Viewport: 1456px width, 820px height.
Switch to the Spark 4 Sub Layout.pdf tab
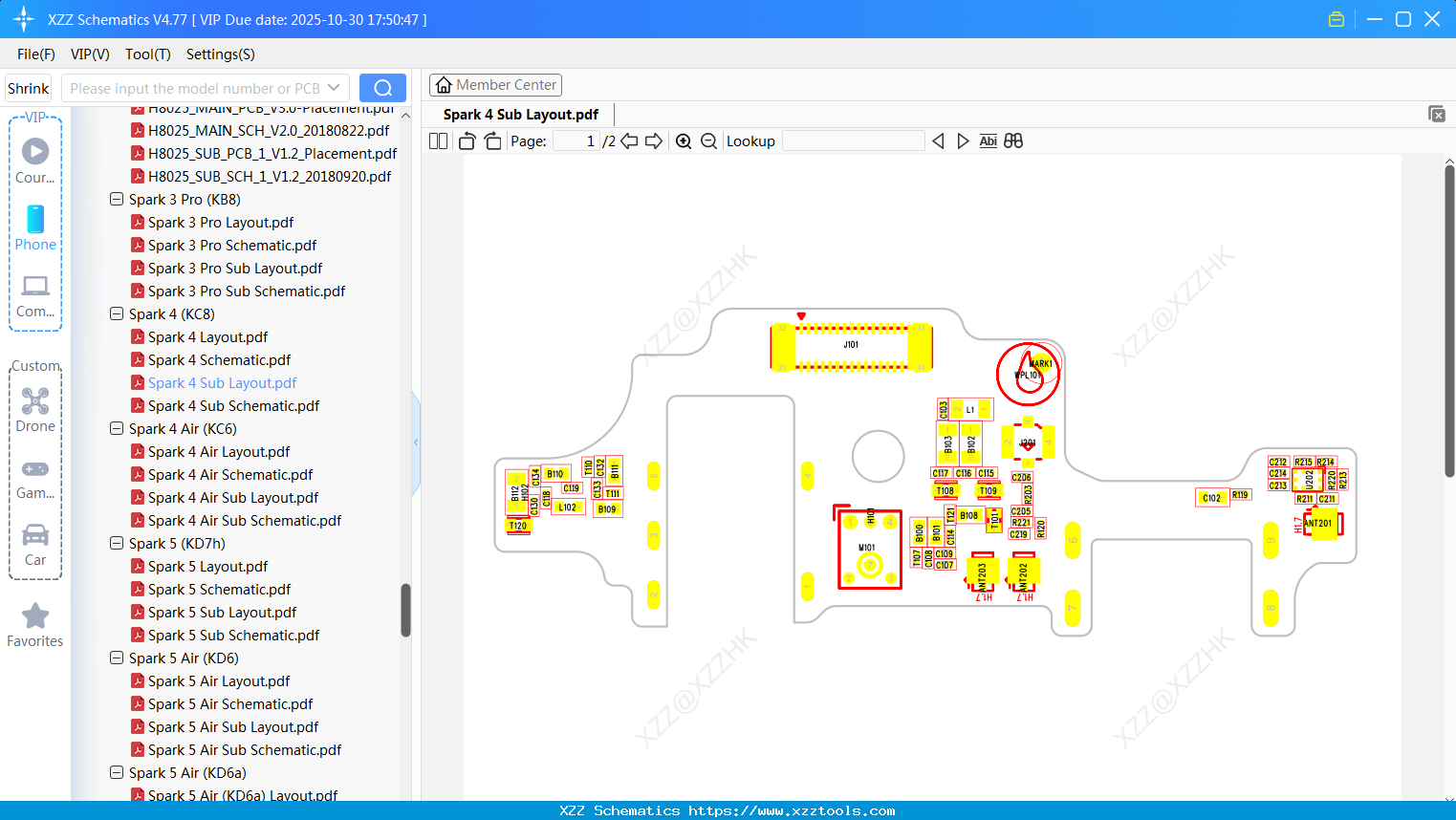[x=520, y=114]
